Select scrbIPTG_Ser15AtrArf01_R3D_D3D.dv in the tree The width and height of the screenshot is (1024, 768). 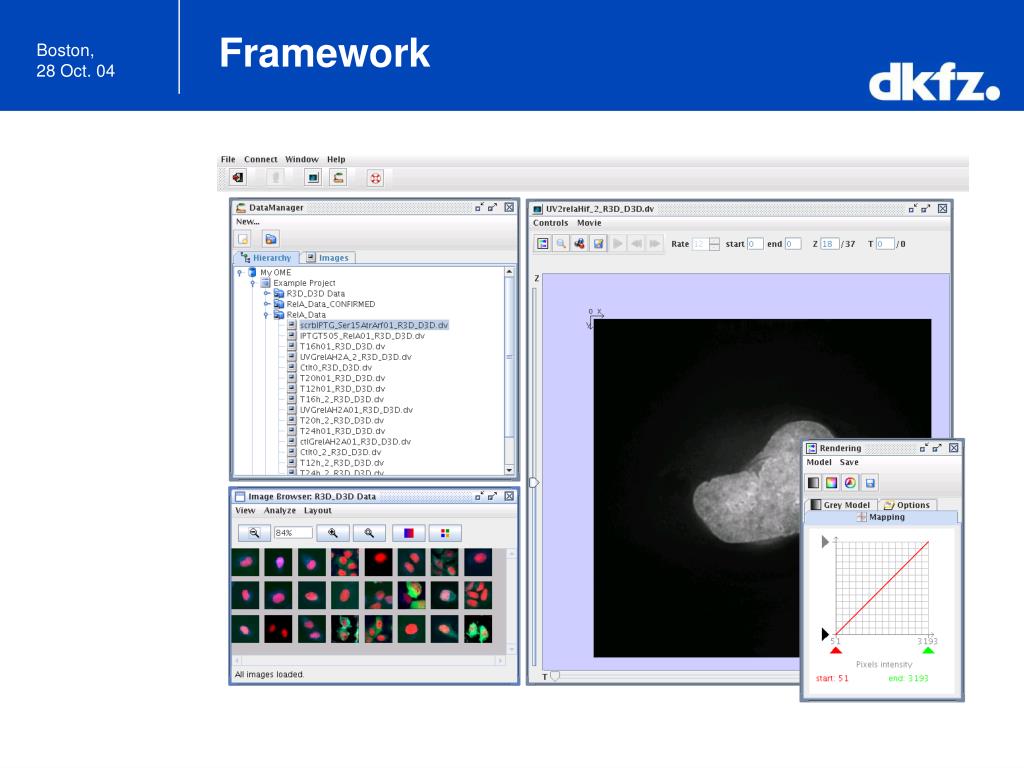click(374, 325)
